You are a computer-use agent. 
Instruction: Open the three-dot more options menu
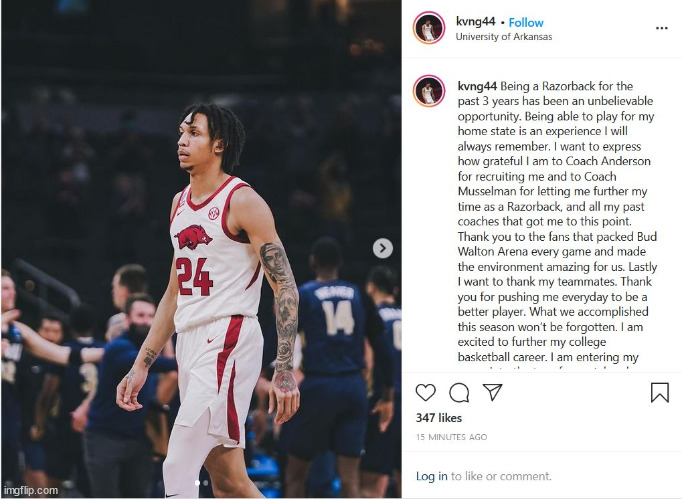pos(662,28)
